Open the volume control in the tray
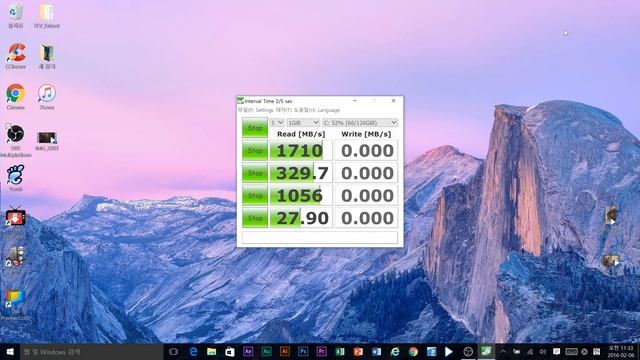The height and width of the screenshot is (360, 640). click(543, 351)
